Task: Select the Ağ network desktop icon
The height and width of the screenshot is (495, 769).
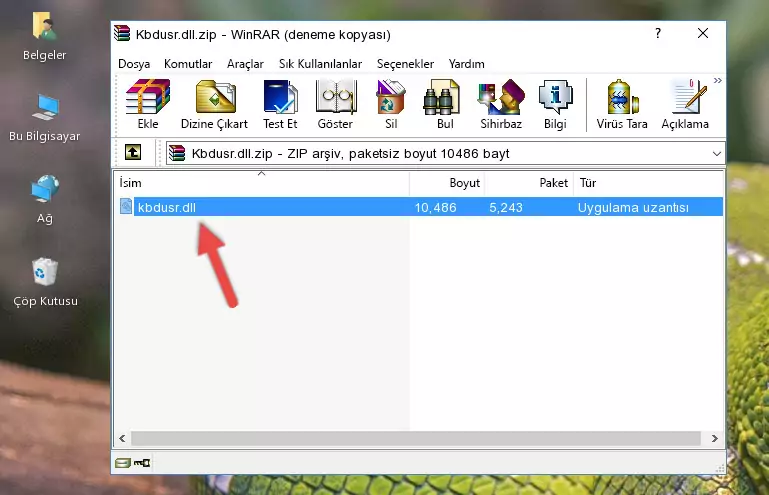Action: click(45, 200)
